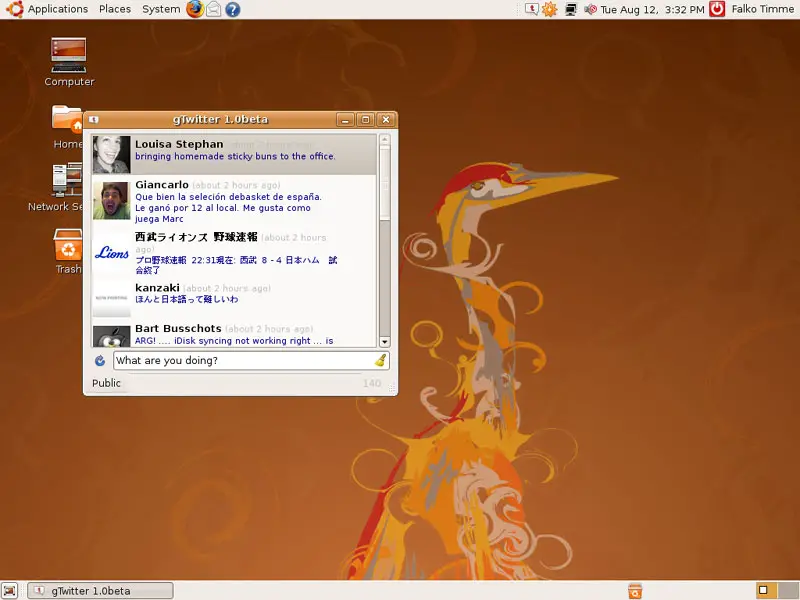Click the 西武ライオンズ 野球速報 name
800x600 pixels.
(196, 237)
